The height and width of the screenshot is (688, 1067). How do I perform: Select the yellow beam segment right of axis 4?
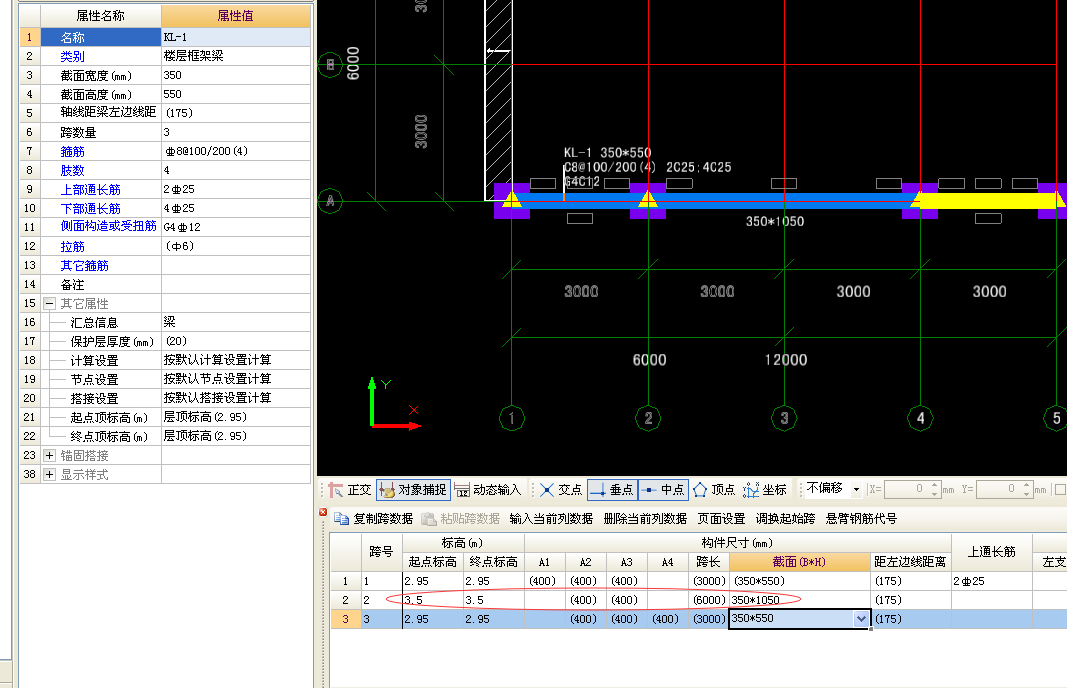coord(987,200)
